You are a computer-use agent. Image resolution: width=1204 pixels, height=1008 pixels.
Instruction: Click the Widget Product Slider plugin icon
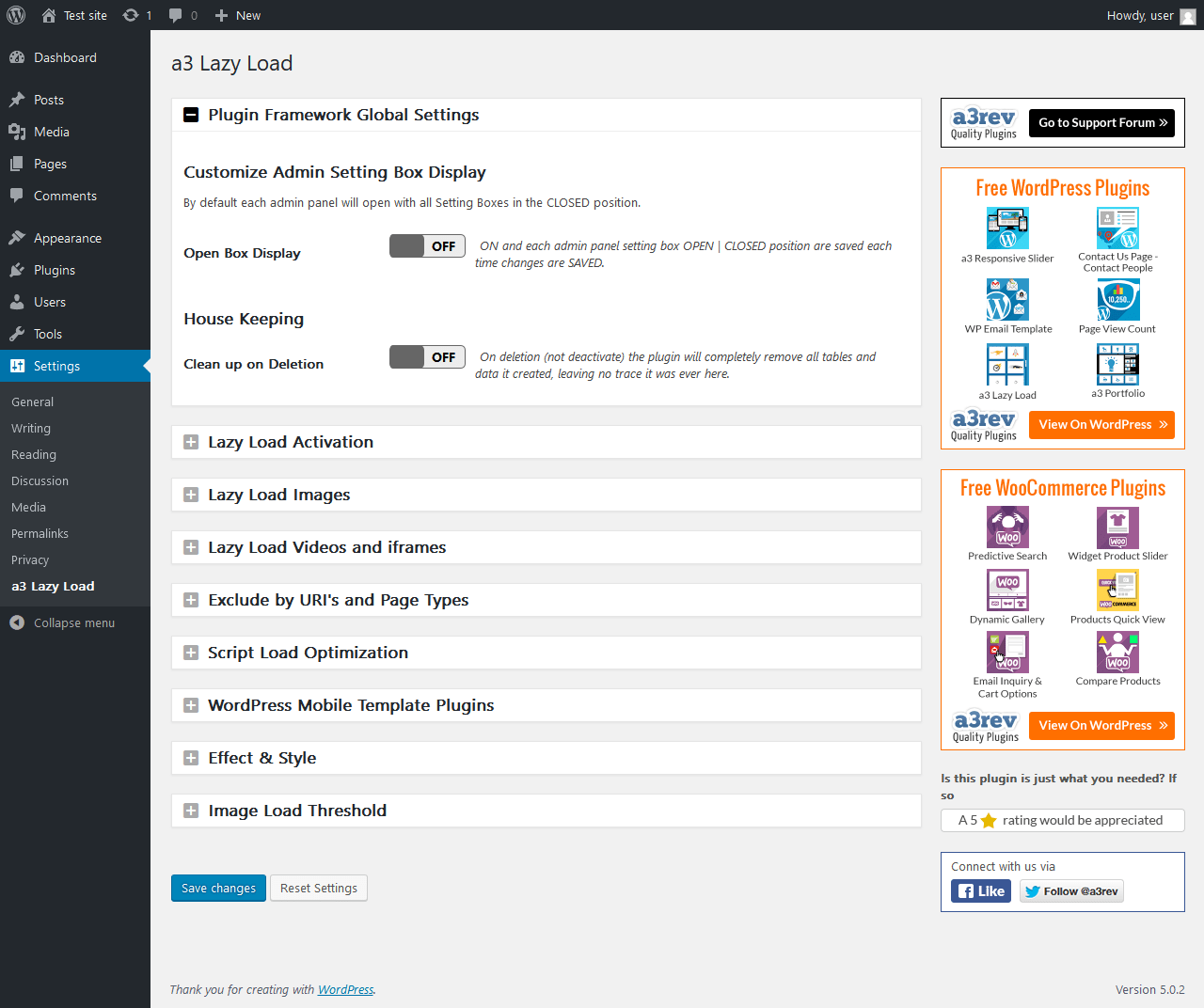click(1117, 528)
